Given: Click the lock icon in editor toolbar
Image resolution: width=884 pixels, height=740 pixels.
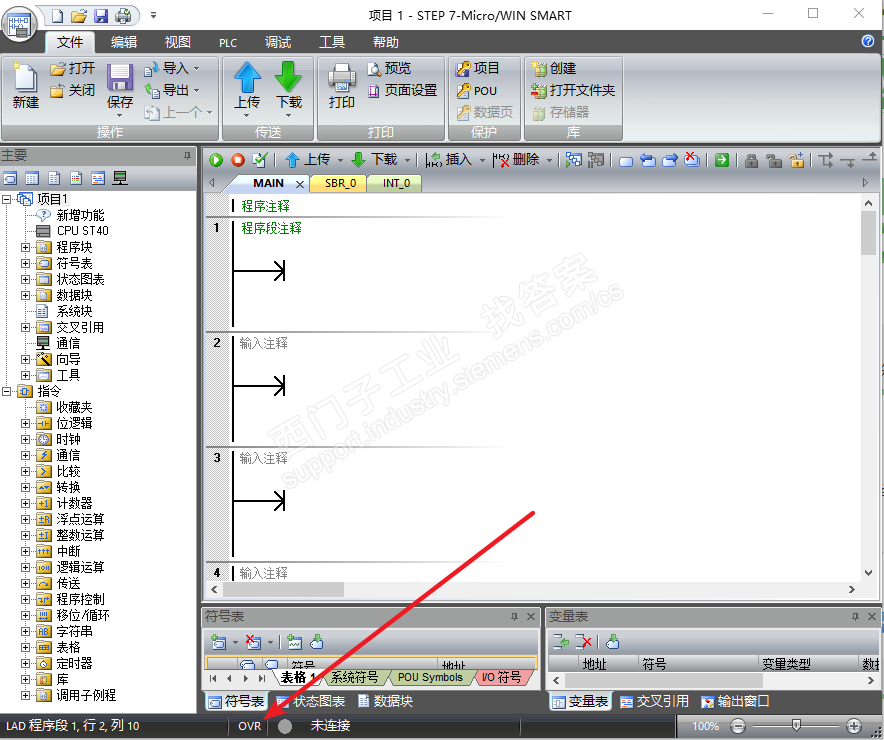Looking at the screenshot, I should click(x=751, y=161).
